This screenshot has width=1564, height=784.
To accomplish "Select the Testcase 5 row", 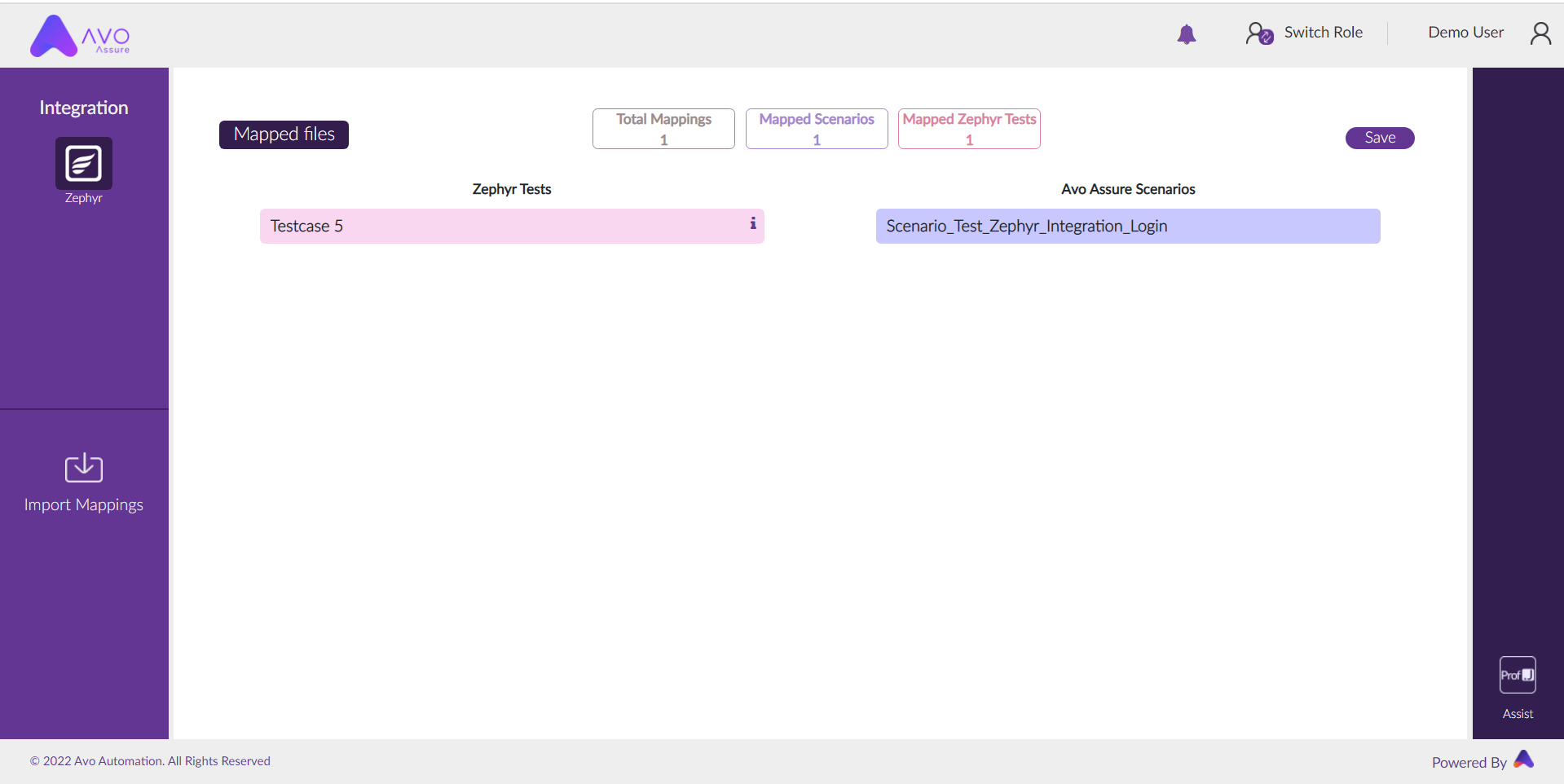I will tap(512, 226).
